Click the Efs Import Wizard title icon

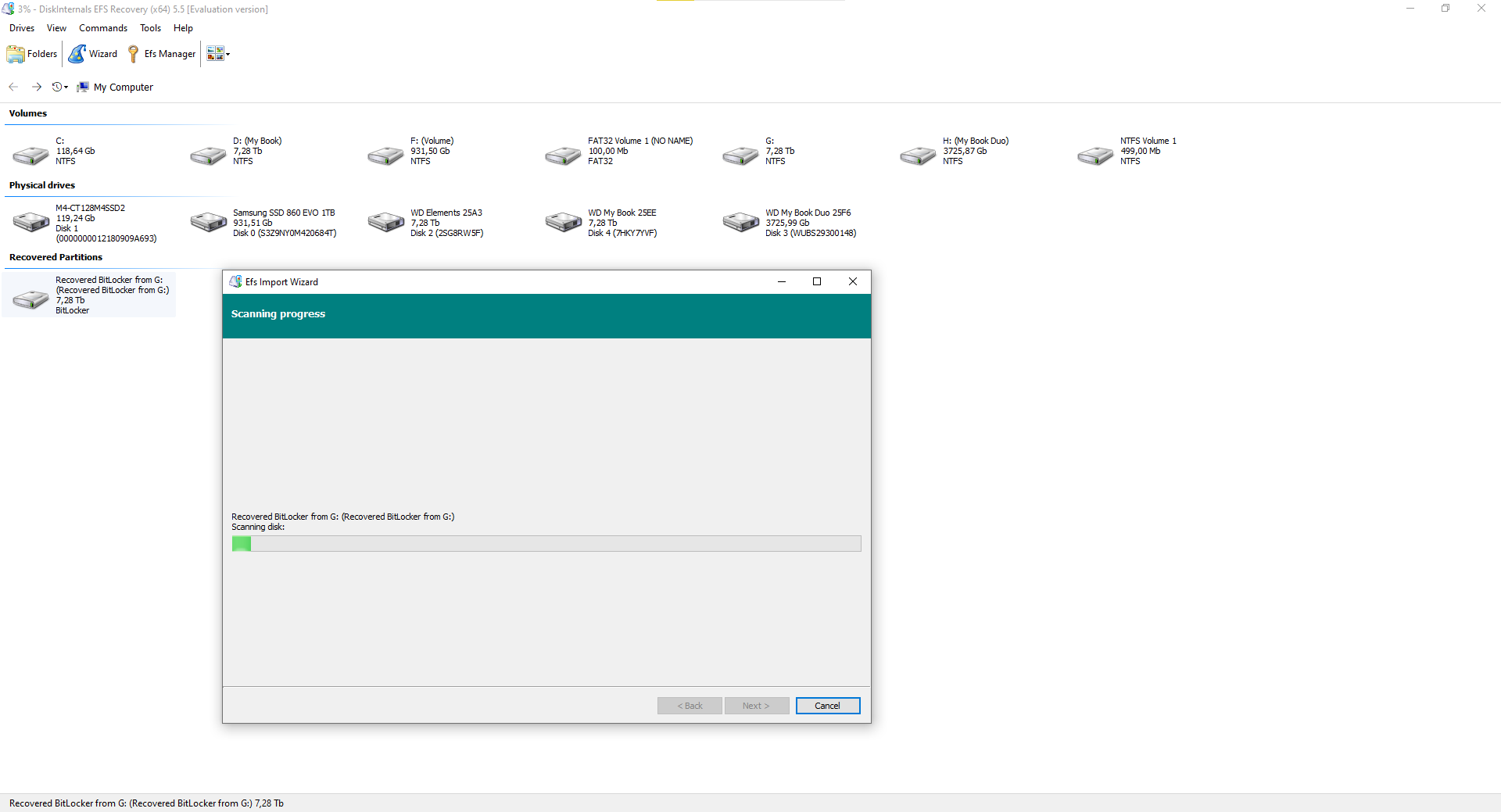point(235,281)
